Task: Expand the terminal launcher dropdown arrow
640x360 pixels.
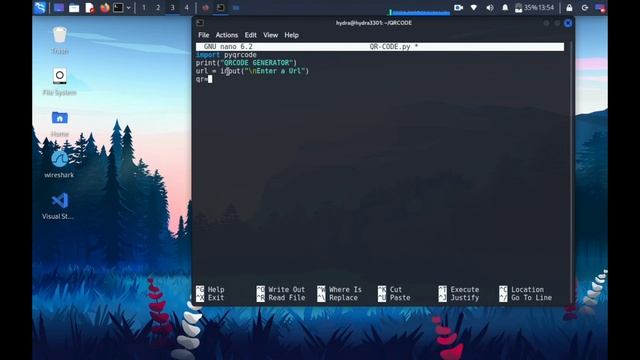Action: [129, 7]
